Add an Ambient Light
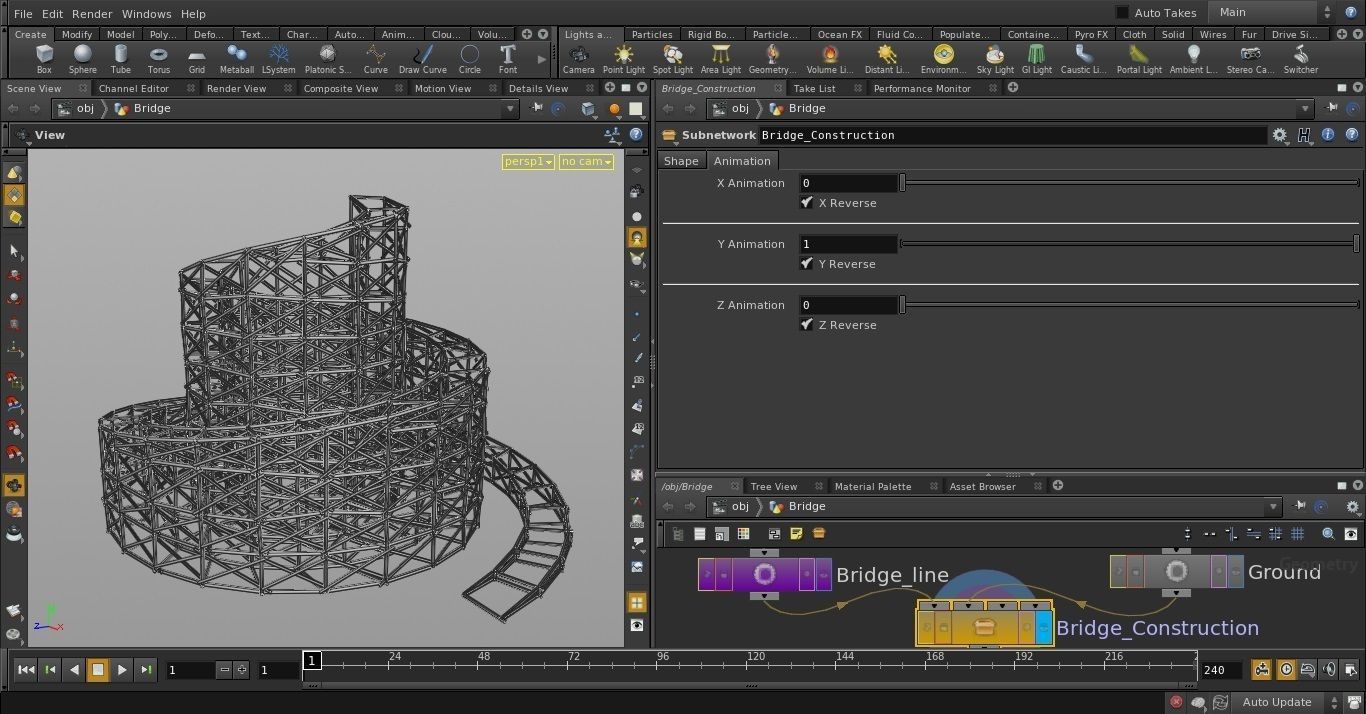This screenshot has height=714, width=1366. 1193,59
